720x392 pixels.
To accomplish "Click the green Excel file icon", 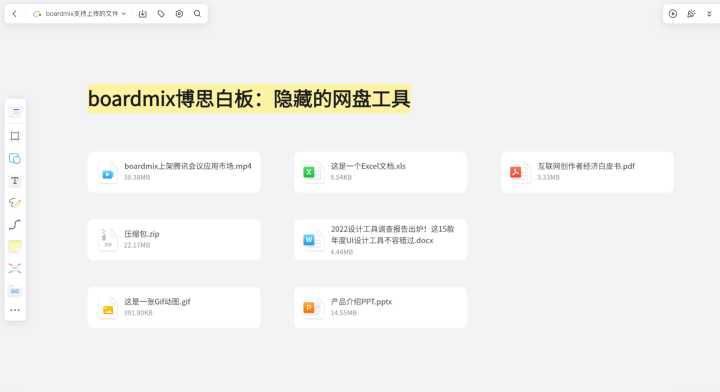I will point(309,172).
